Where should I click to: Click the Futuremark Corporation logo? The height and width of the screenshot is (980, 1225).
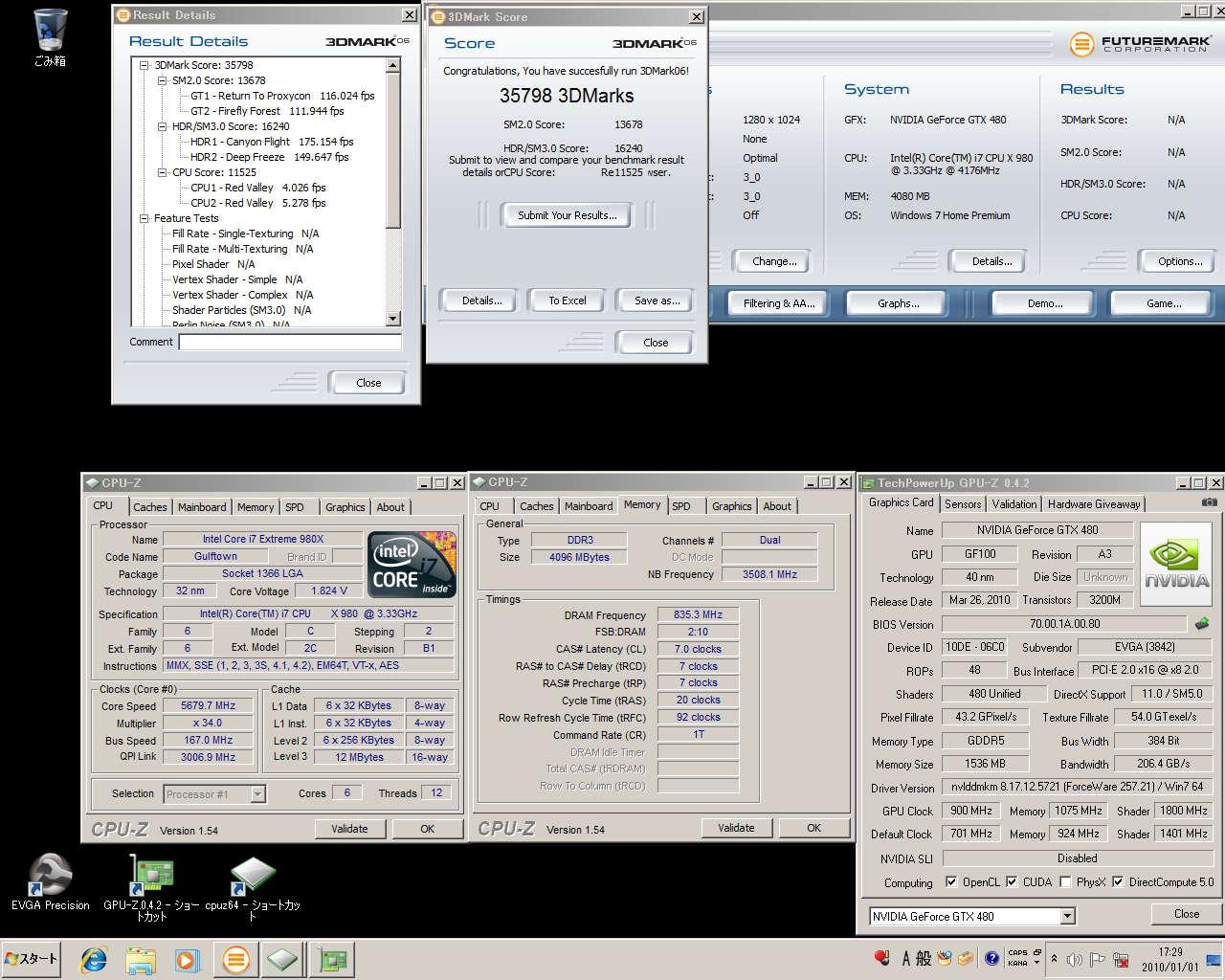(x=1139, y=43)
